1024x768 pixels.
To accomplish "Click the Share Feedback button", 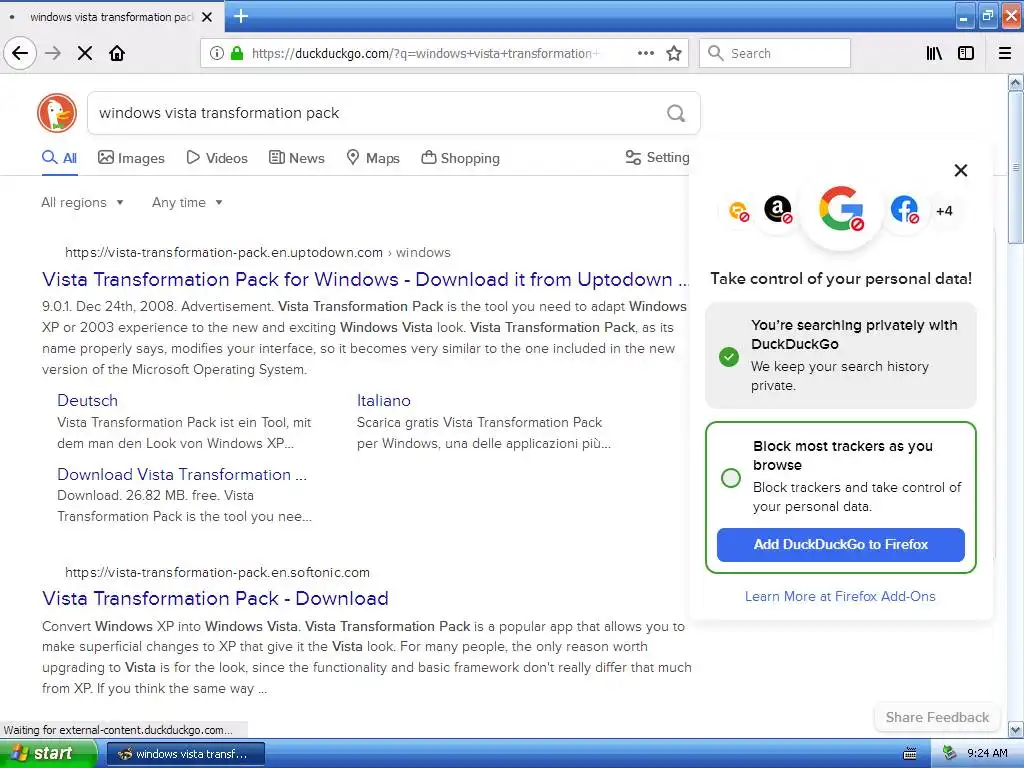I will (x=937, y=717).
